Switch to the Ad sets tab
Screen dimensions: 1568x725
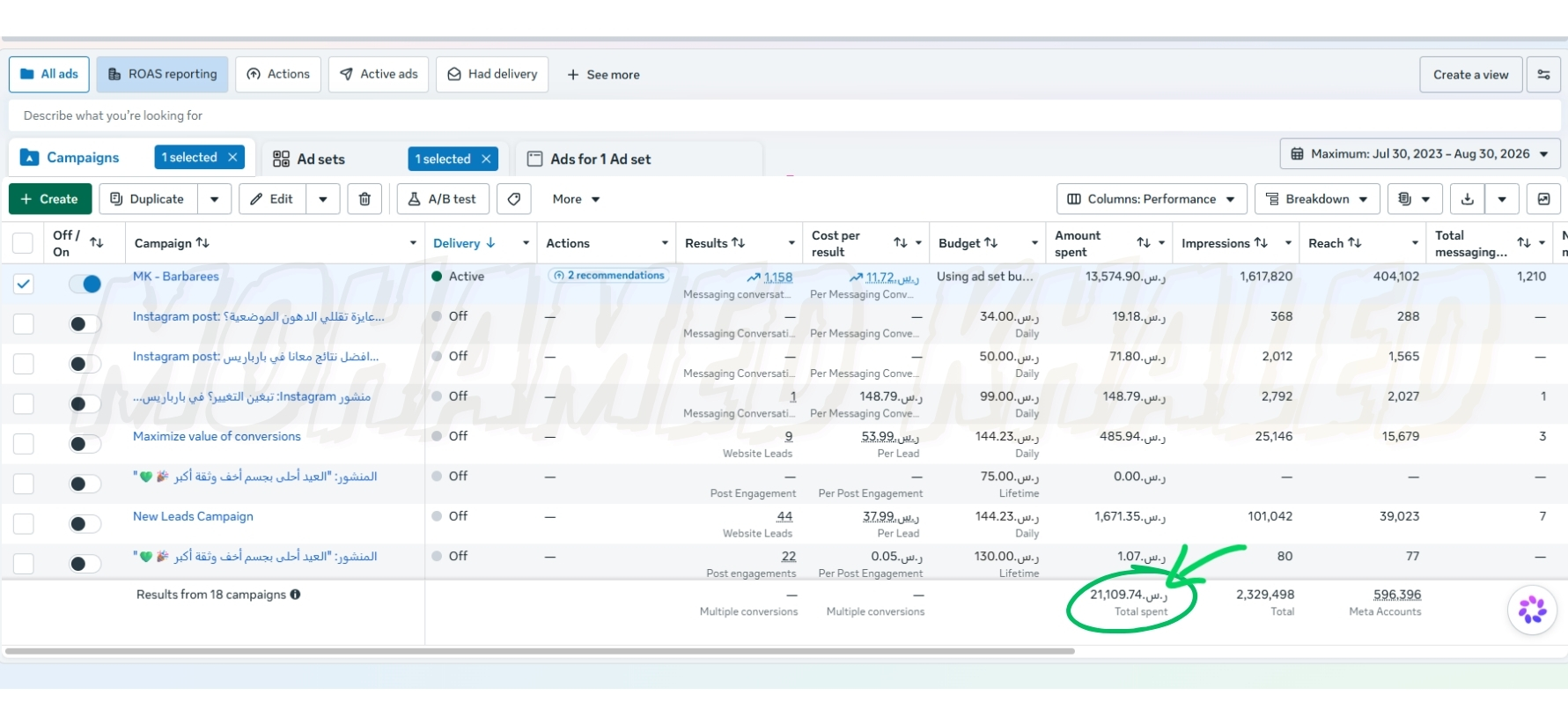pos(320,159)
